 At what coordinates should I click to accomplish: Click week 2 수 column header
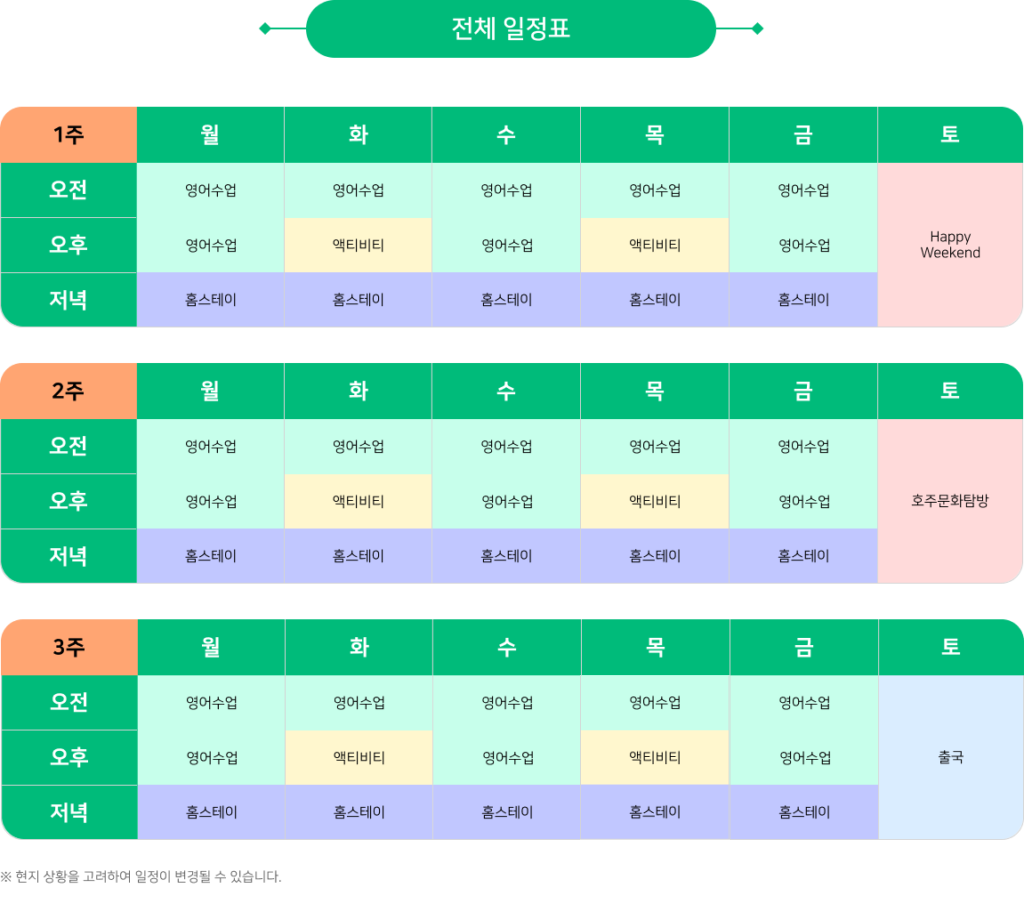coord(507,391)
